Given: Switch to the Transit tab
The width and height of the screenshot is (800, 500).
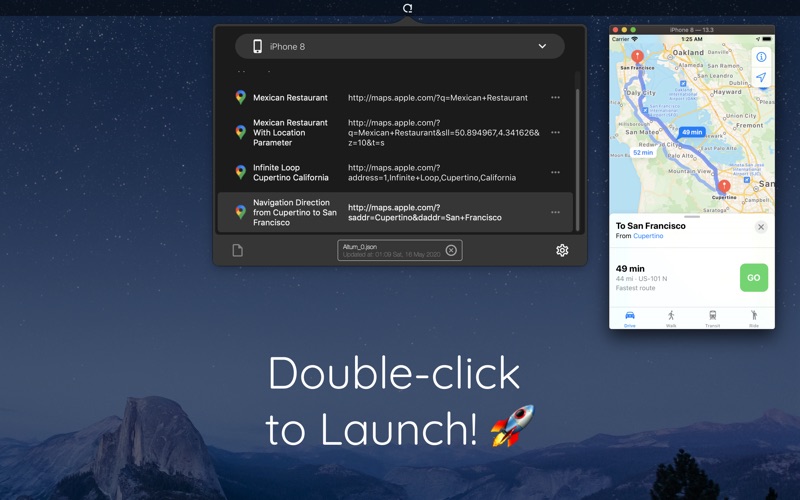Looking at the screenshot, I should point(712,318).
